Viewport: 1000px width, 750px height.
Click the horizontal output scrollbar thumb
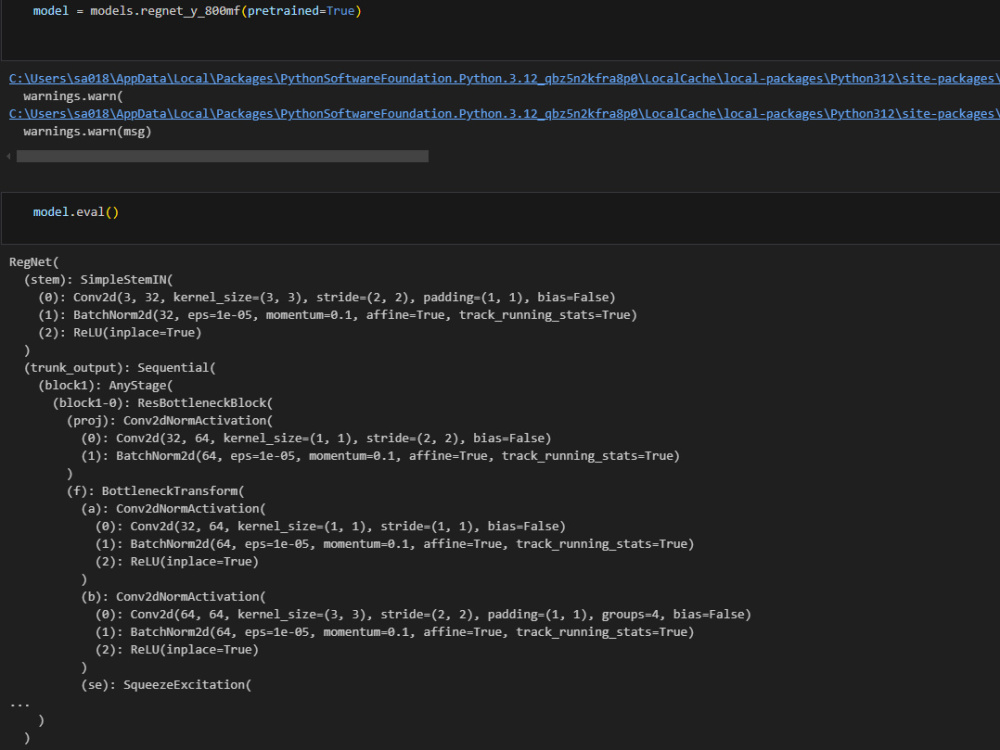click(223, 156)
